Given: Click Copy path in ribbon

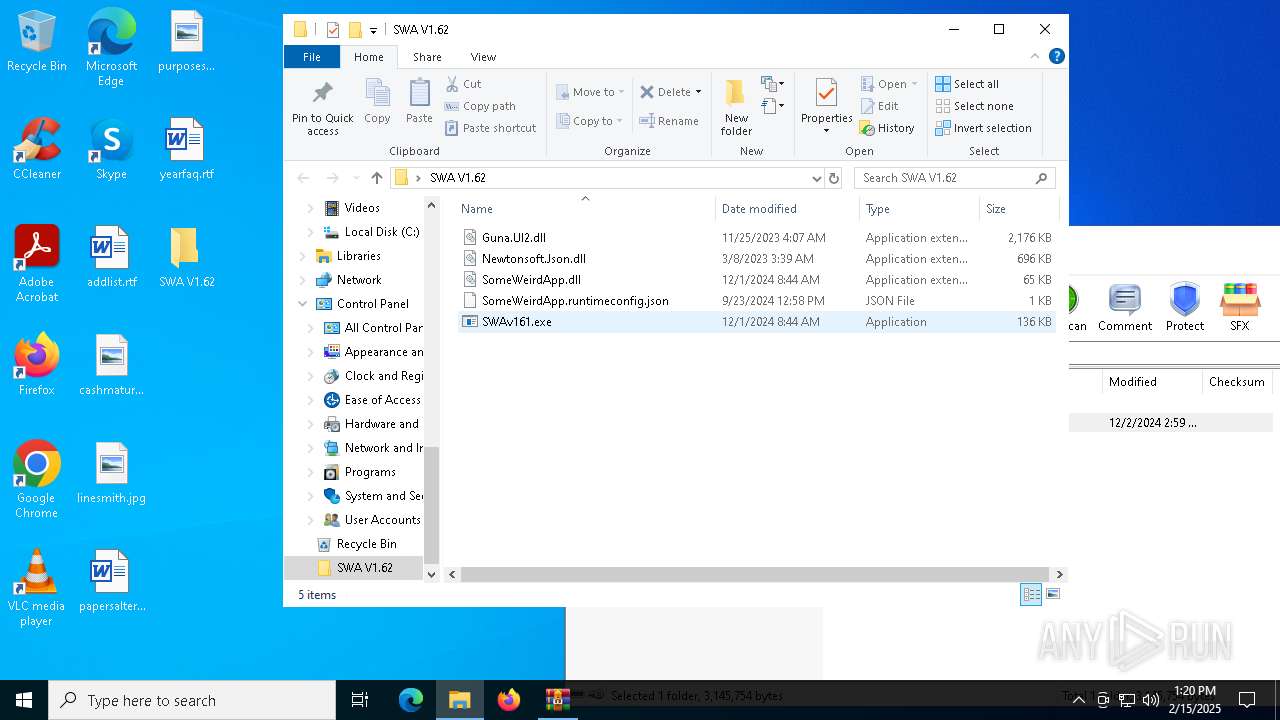Looking at the screenshot, I should pos(480,106).
